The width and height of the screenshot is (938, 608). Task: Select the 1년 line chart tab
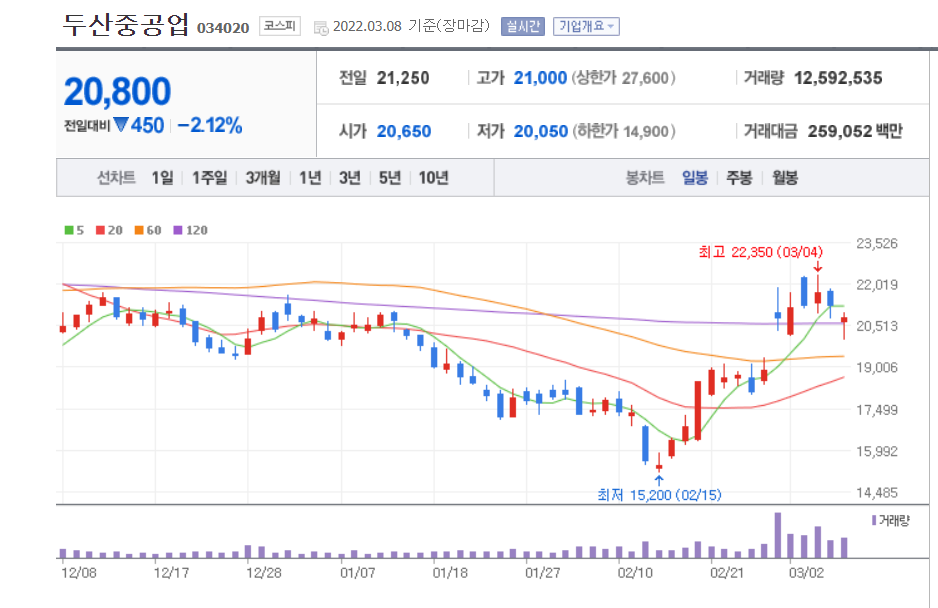tap(310, 178)
